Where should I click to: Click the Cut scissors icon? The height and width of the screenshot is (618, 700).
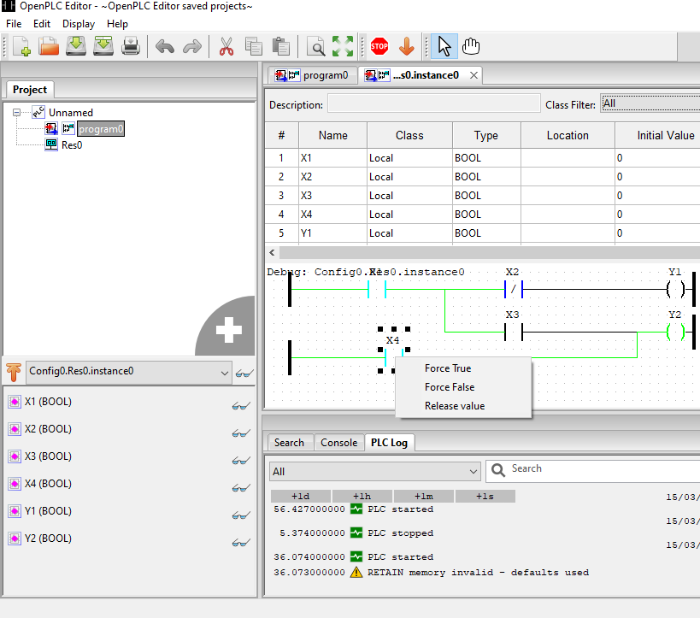(x=226, y=46)
